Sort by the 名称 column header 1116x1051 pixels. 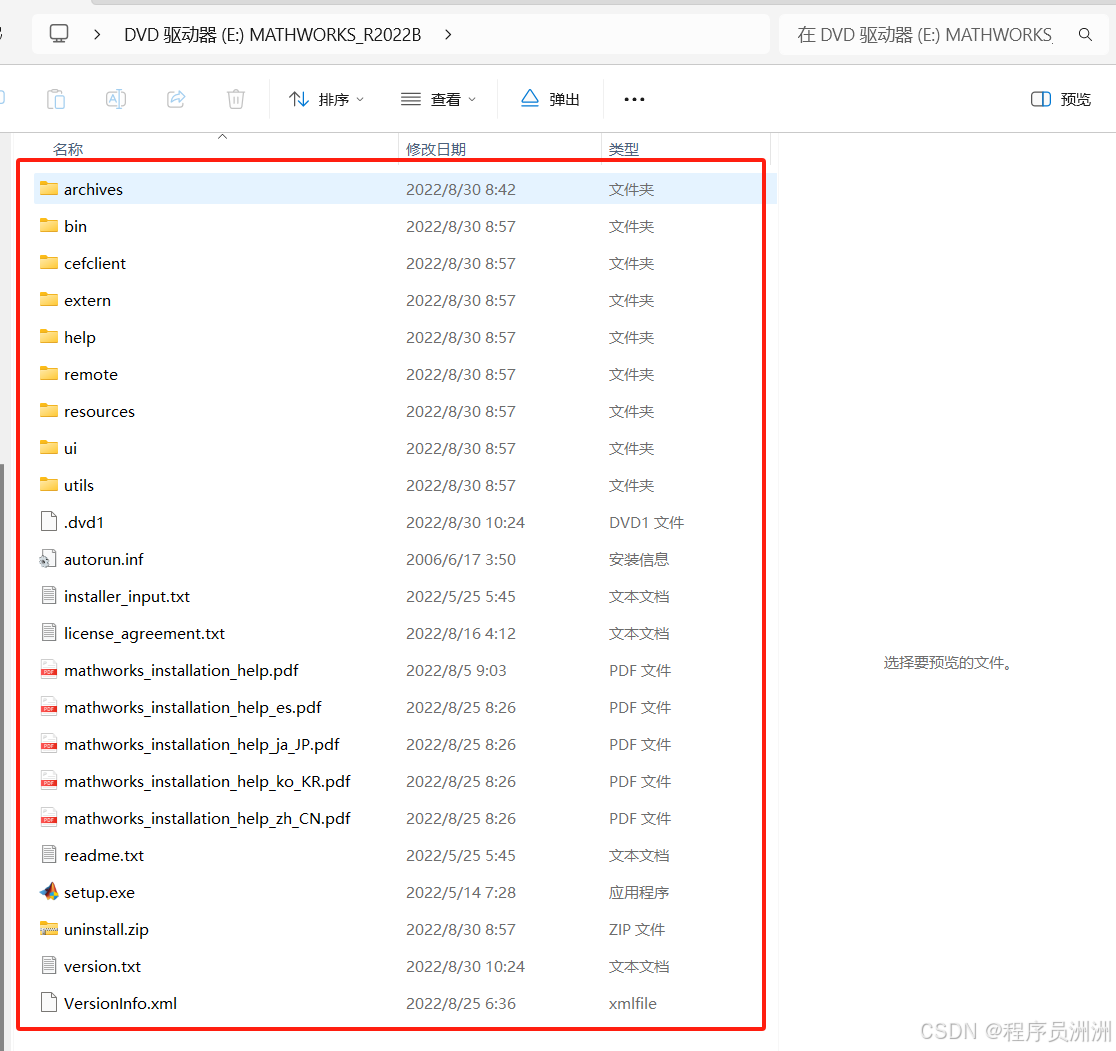point(68,149)
